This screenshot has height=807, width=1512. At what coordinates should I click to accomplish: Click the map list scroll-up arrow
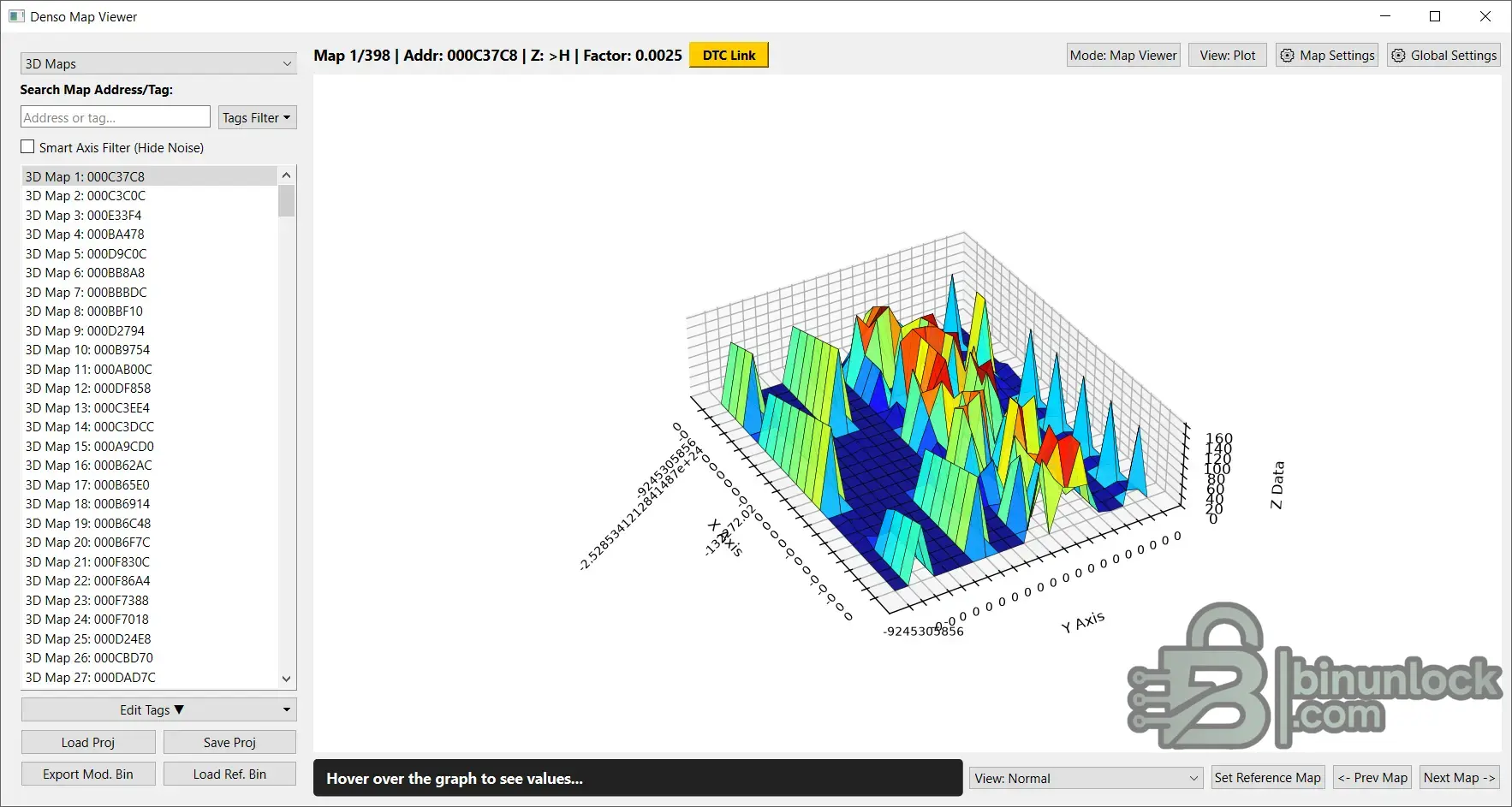coord(287,175)
